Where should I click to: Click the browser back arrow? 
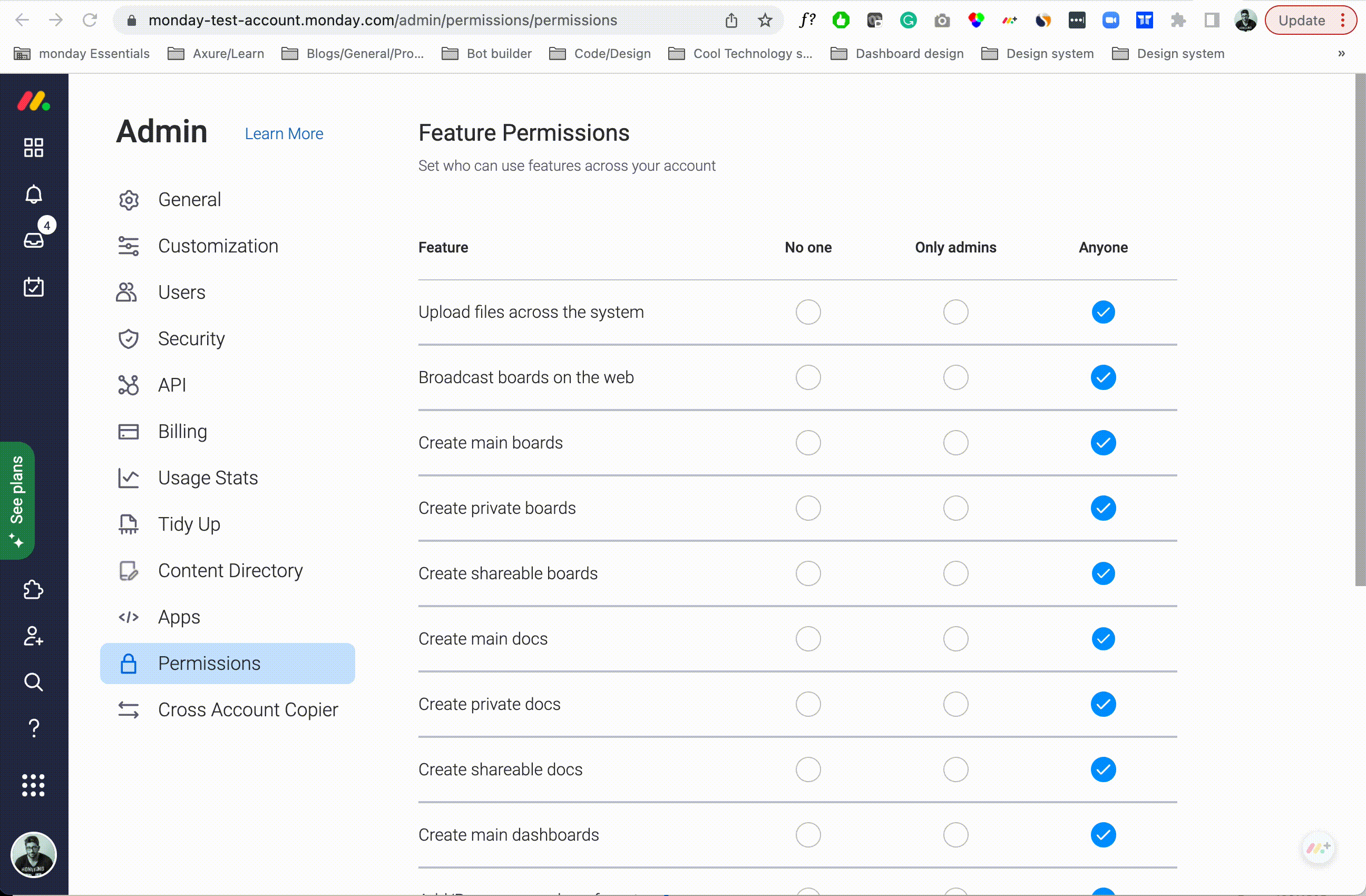click(x=22, y=20)
